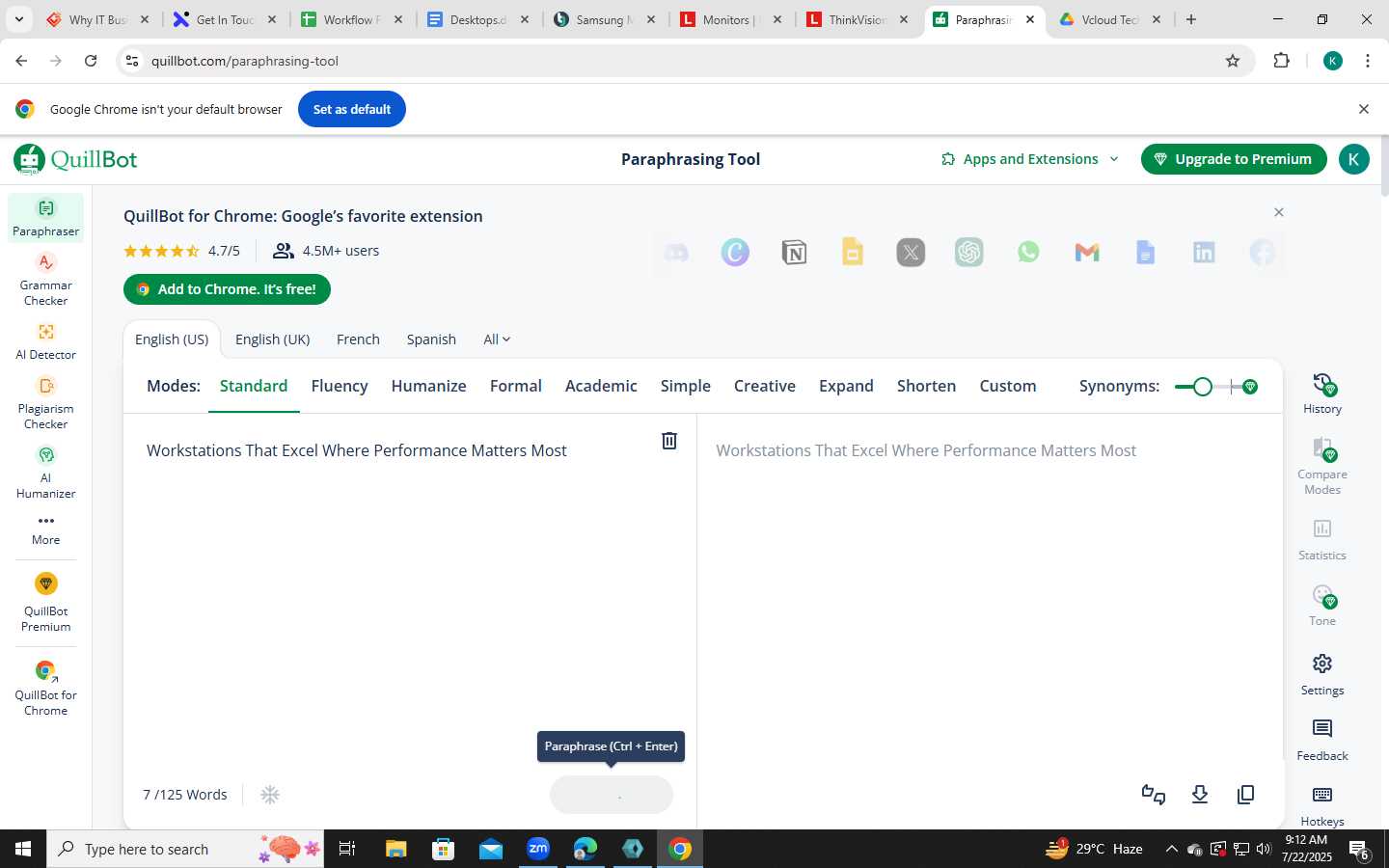Viewport: 1389px width, 868px height.
Task: Switch to Expand mode
Action: point(846,386)
